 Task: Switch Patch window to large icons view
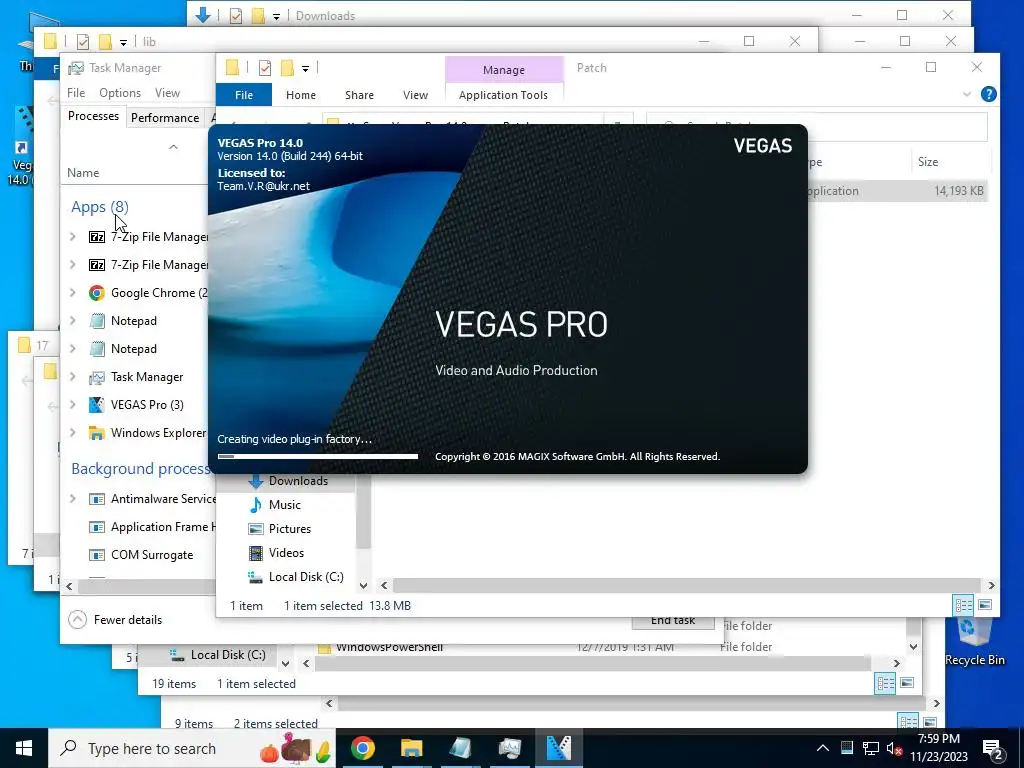click(985, 605)
